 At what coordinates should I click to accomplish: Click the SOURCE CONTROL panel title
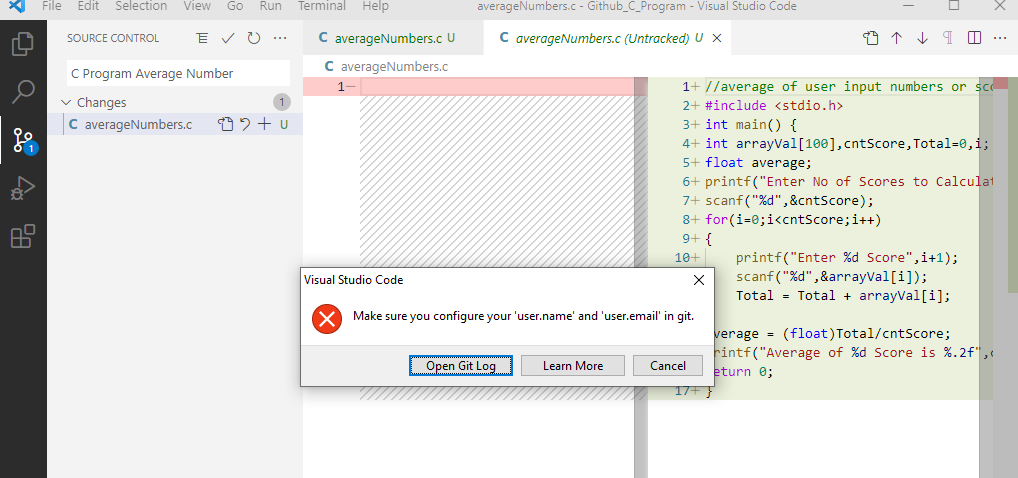(113, 38)
